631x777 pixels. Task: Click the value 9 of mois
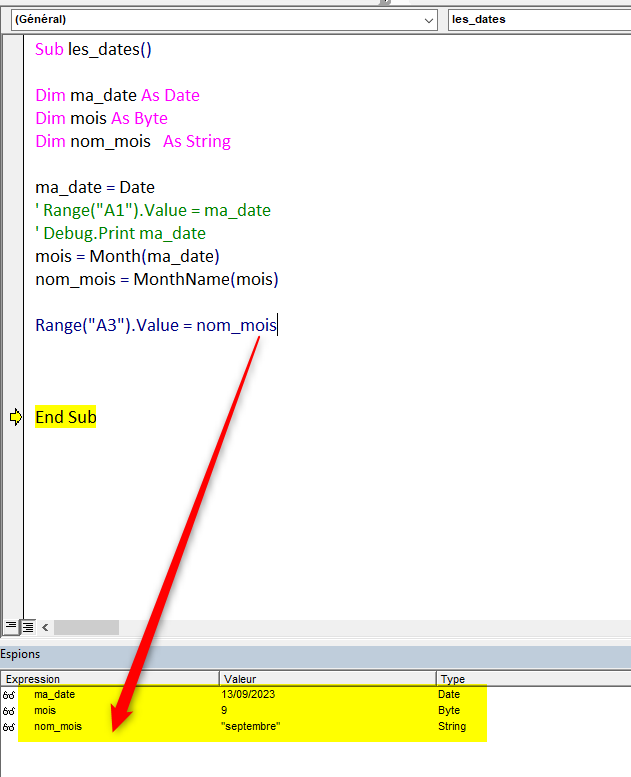(x=224, y=711)
